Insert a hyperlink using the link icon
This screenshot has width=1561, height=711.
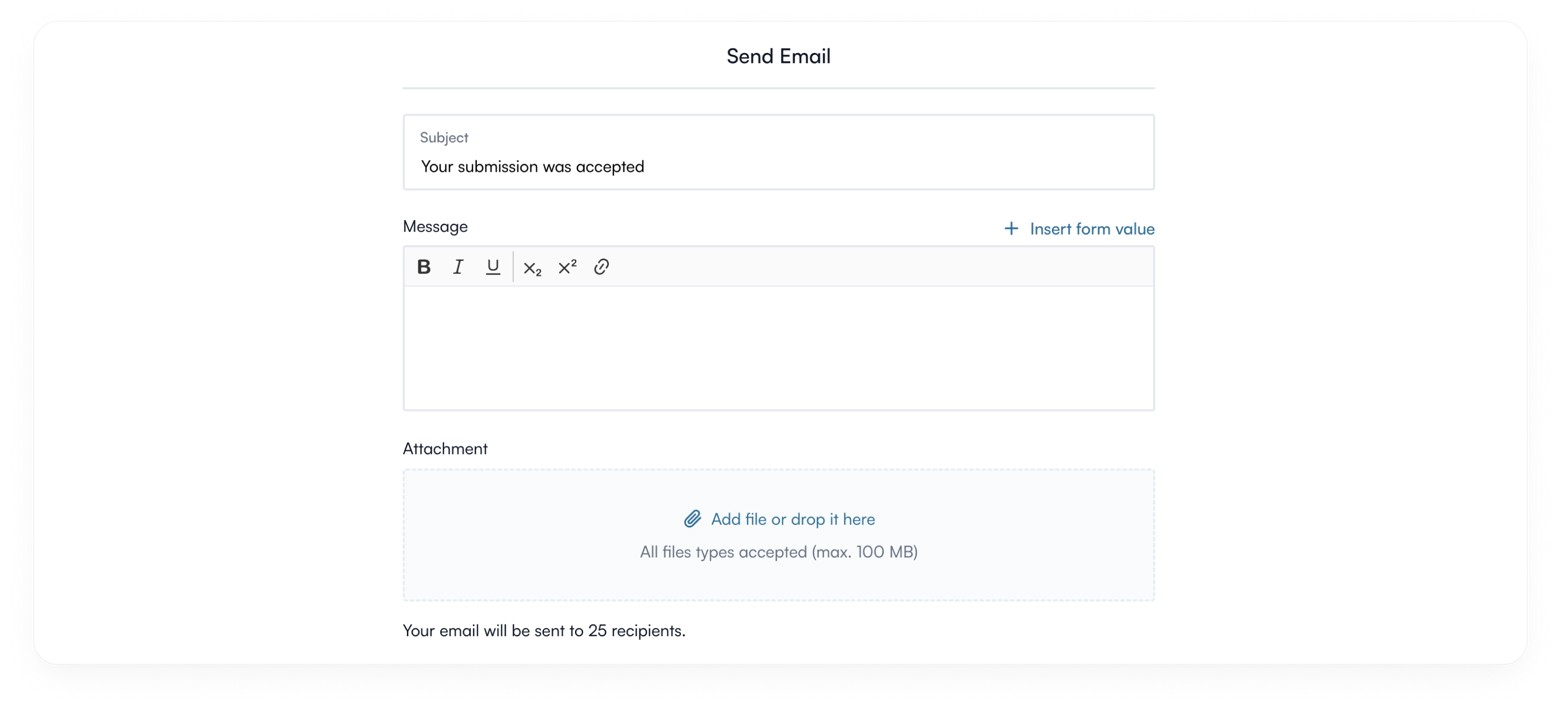pyautogui.click(x=601, y=267)
